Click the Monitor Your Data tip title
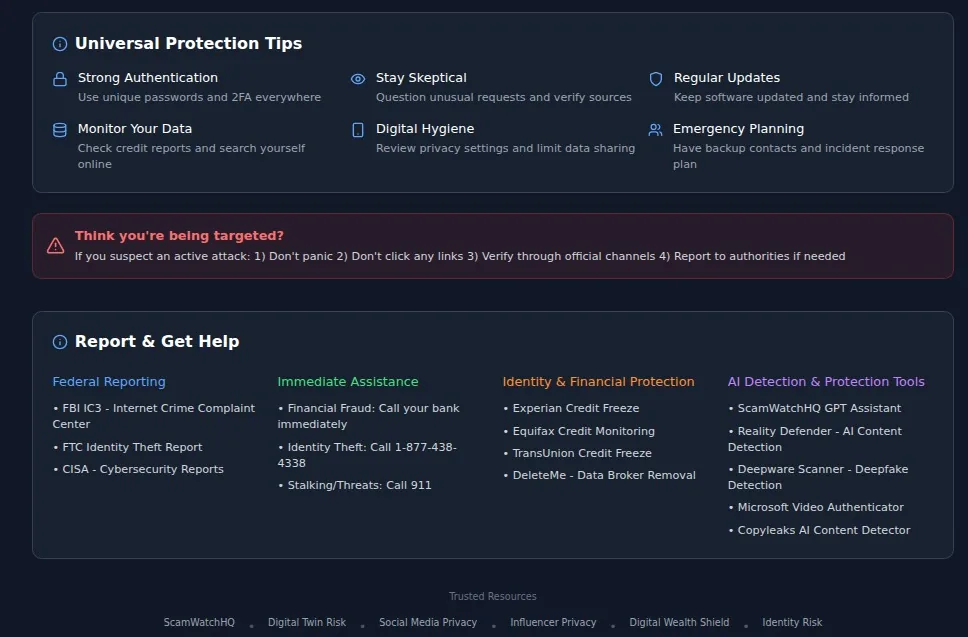This screenshot has height=637, width=968. pos(135,129)
